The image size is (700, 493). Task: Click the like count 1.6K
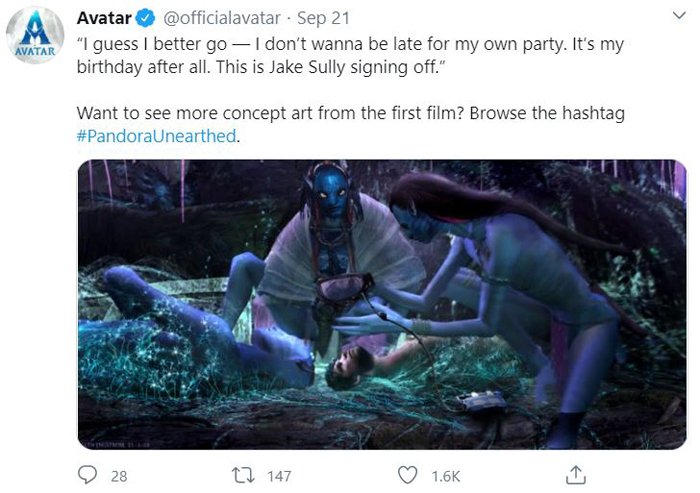click(445, 476)
